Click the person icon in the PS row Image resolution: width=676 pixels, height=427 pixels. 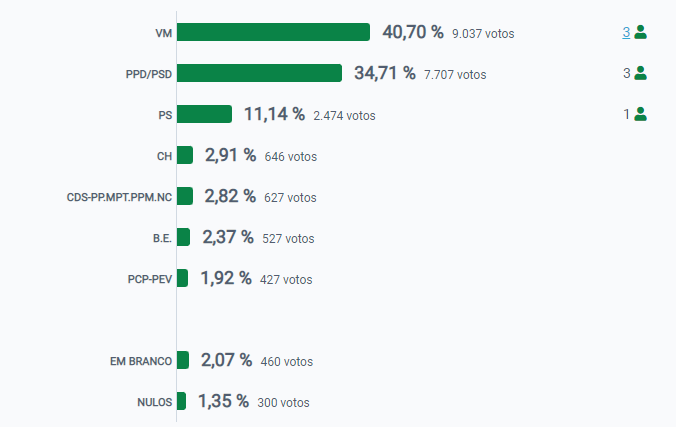point(641,114)
